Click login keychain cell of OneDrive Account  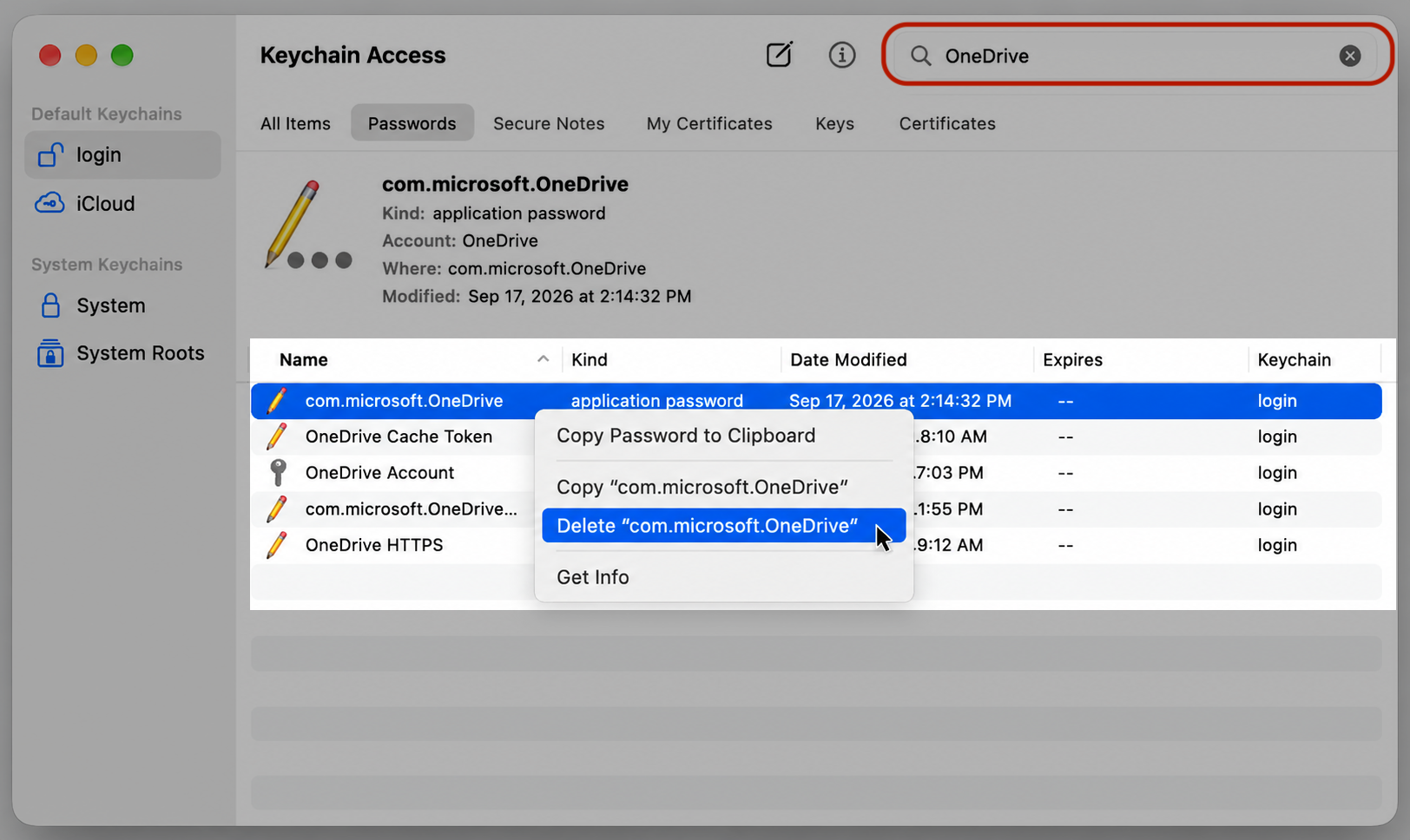pos(1277,473)
